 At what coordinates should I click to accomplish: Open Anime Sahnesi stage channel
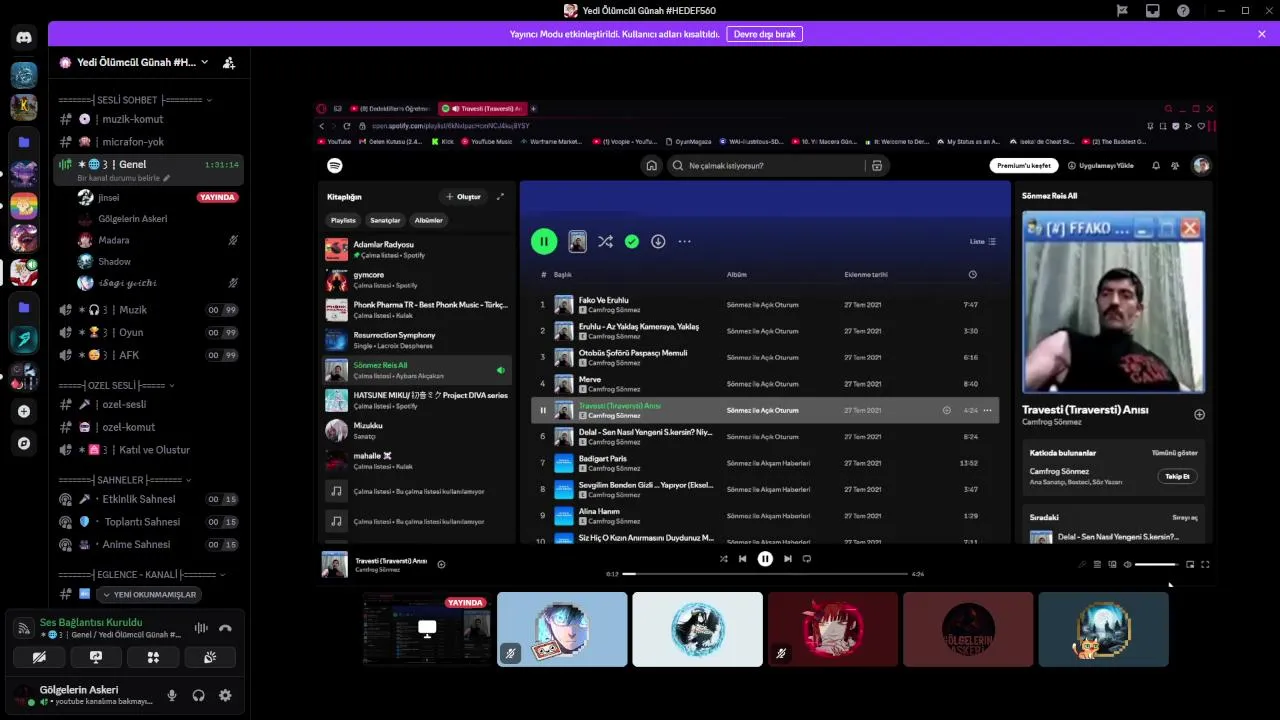tap(148, 545)
